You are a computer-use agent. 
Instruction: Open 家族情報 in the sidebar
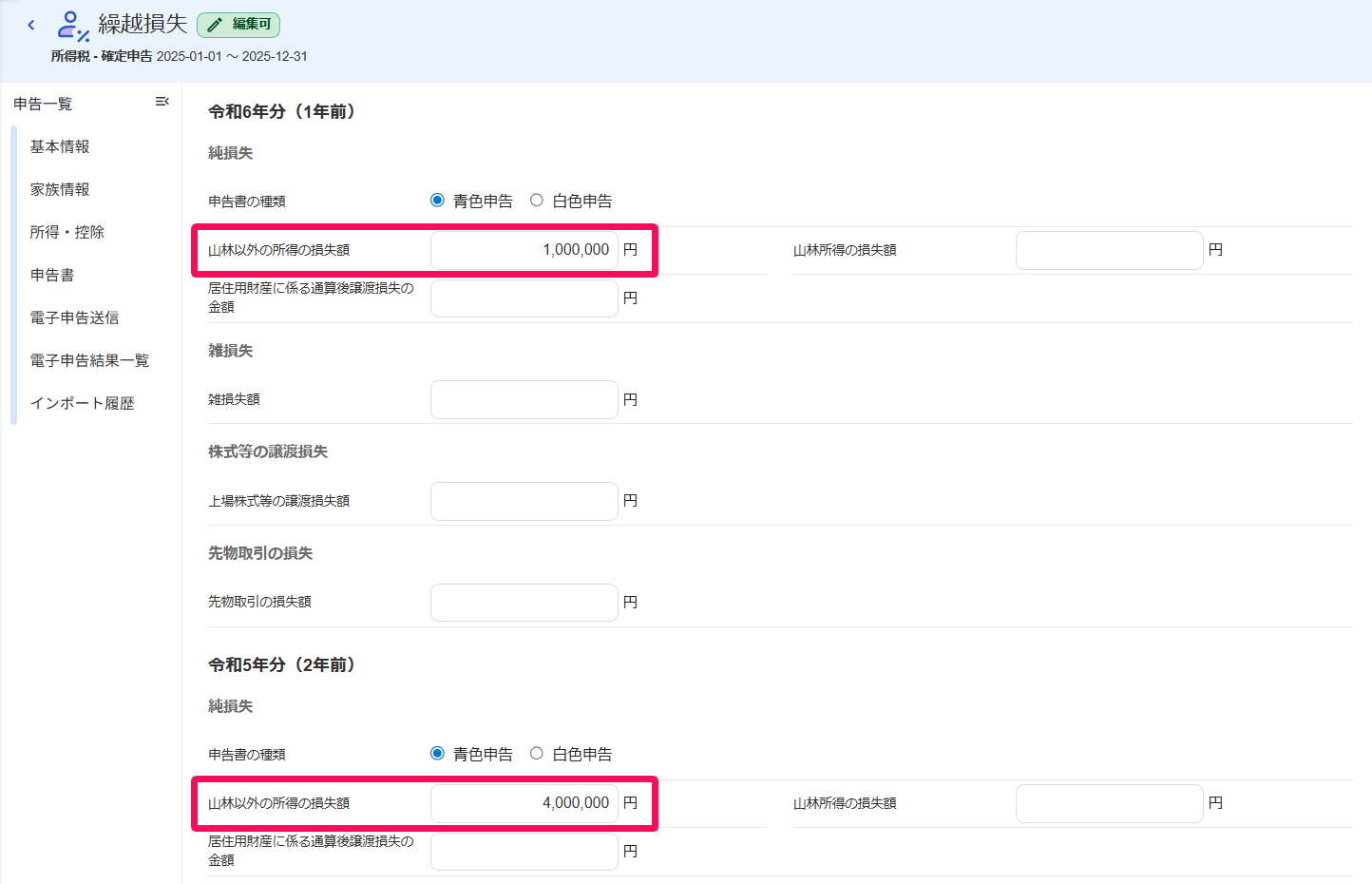tap(60, 189)
